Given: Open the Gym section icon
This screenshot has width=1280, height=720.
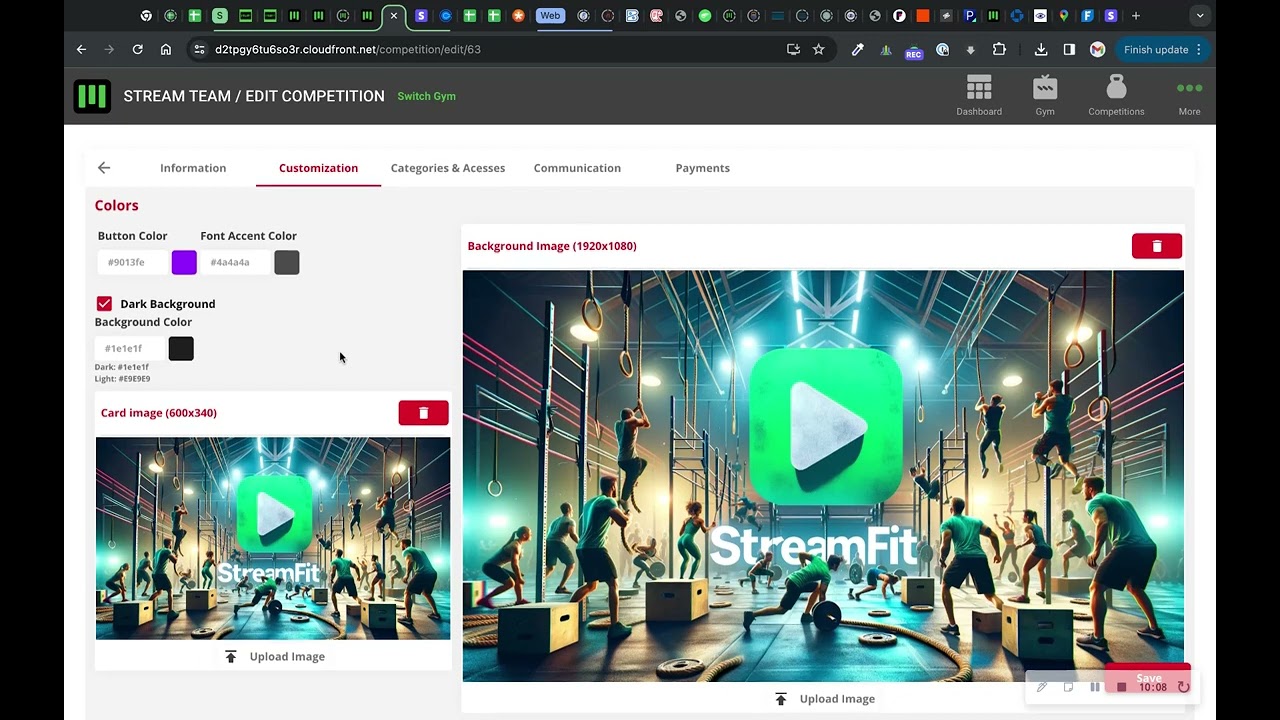Looking at the screenshot, I should (1045, 88).
